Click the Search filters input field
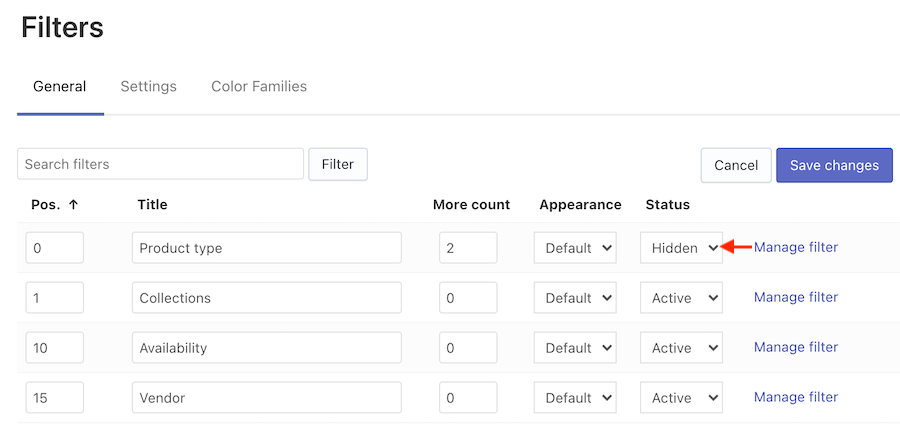 click(x=160, y=164)
